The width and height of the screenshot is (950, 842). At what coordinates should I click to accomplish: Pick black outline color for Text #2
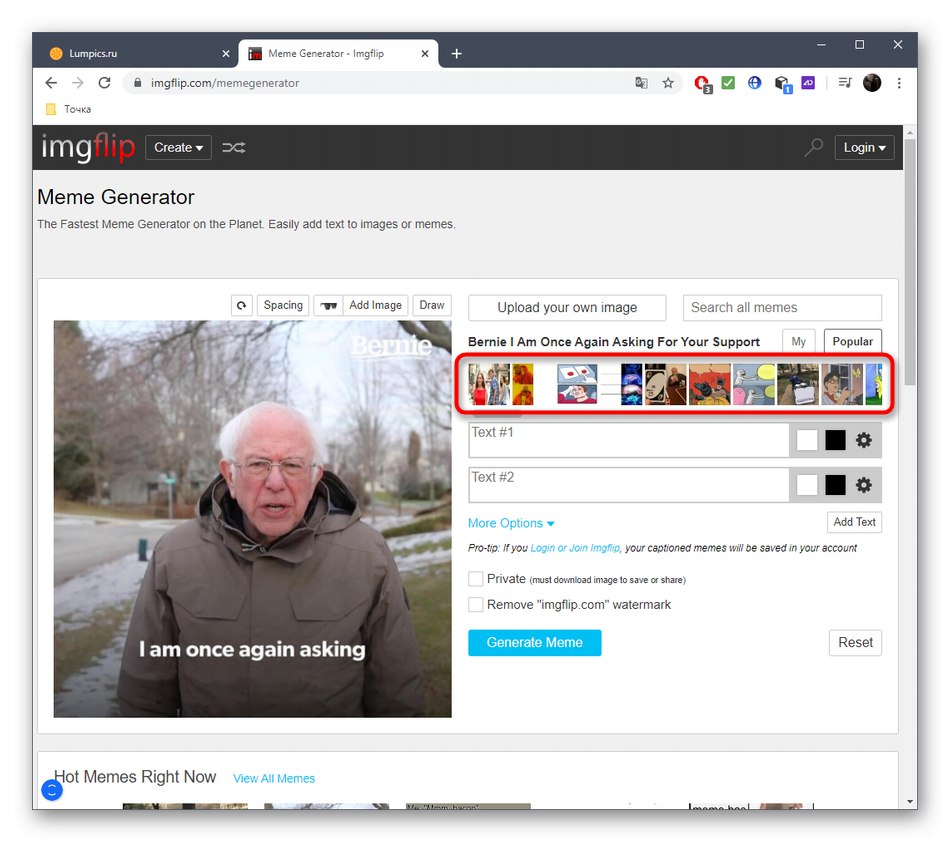pyautogui.click(x=835, y=485)
